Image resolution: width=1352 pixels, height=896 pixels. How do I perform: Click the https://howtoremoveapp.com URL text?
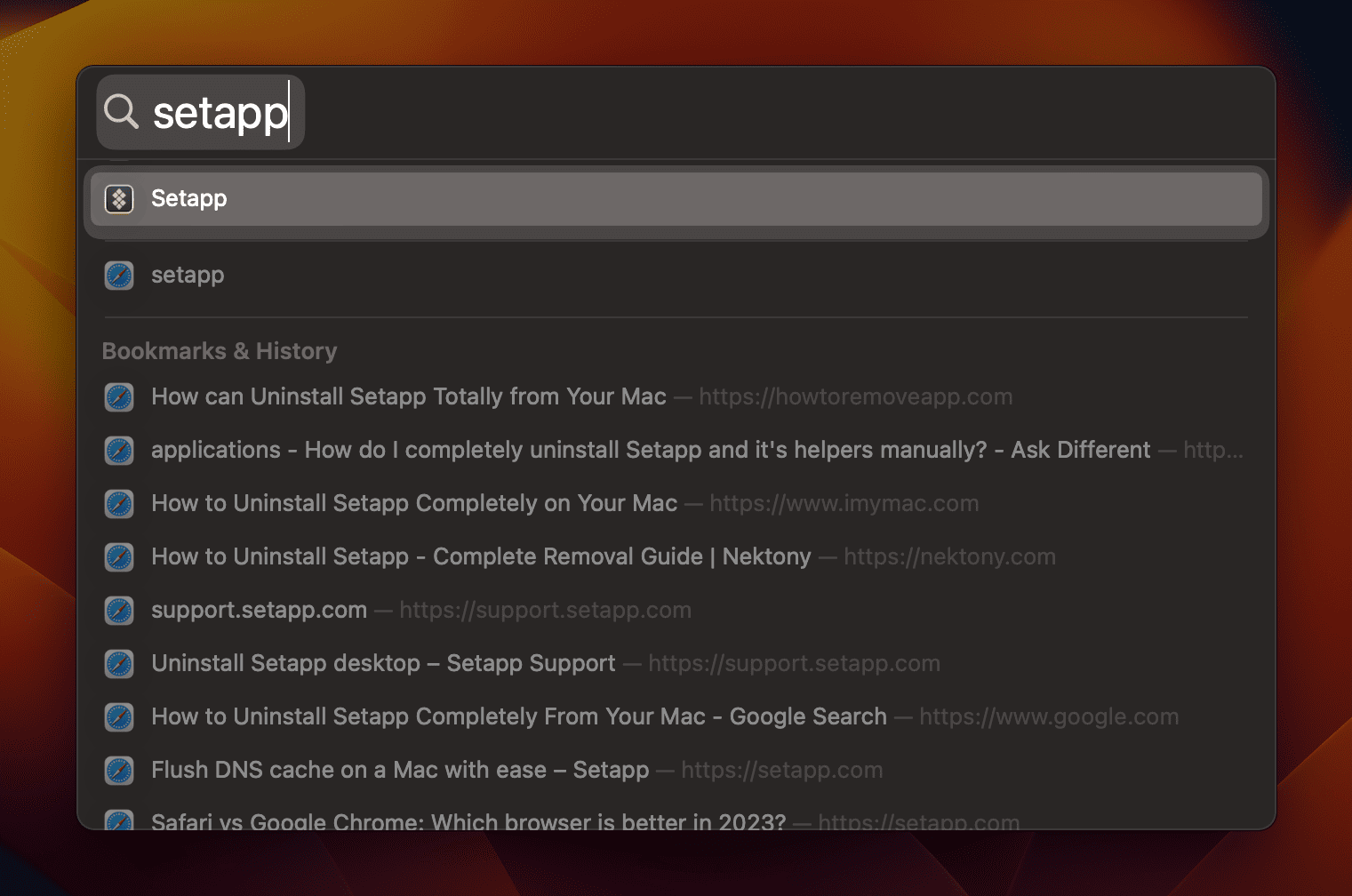coord(855,397)
